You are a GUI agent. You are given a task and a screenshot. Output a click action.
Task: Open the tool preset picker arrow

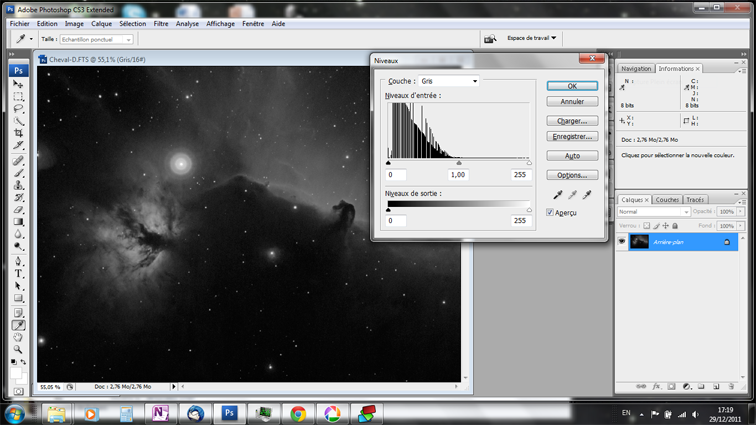[31, 39]
